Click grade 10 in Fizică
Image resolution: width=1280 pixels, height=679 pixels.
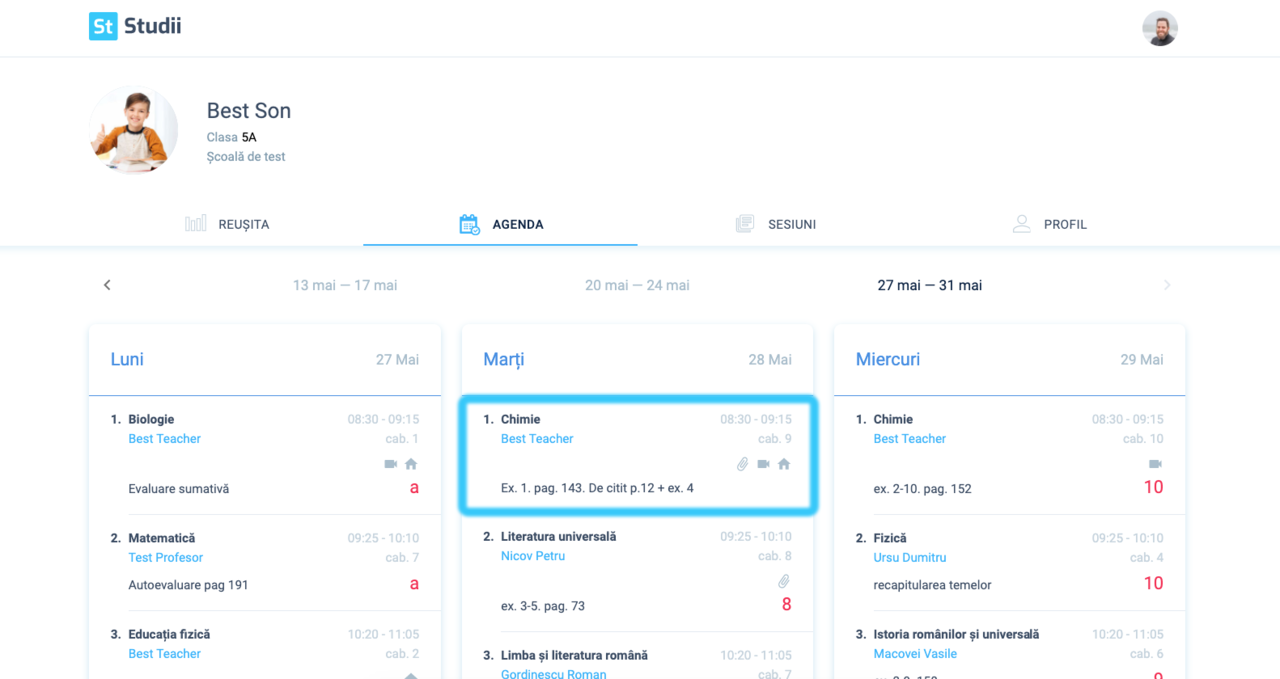[x=1153, y=583]
